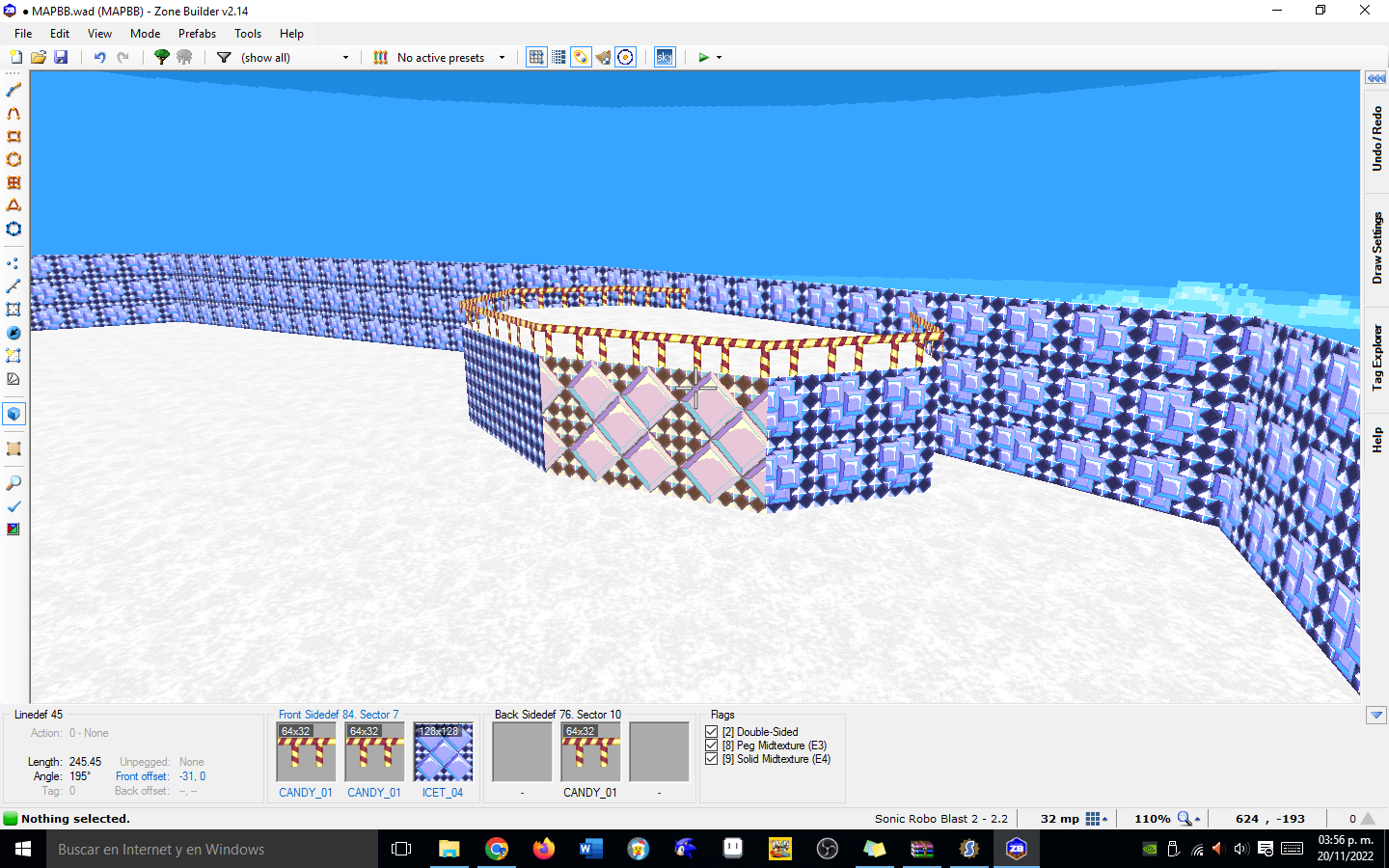Open the Prefabs menu

197,33
